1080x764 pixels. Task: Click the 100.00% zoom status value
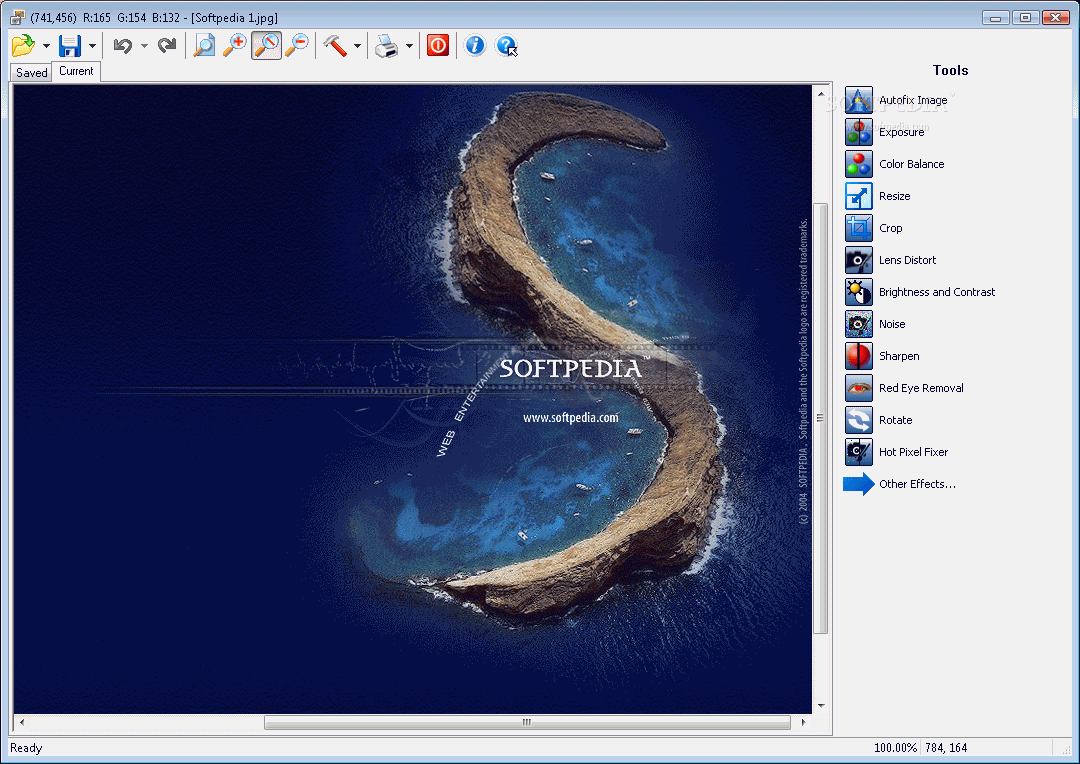click(x=895, y=748)
